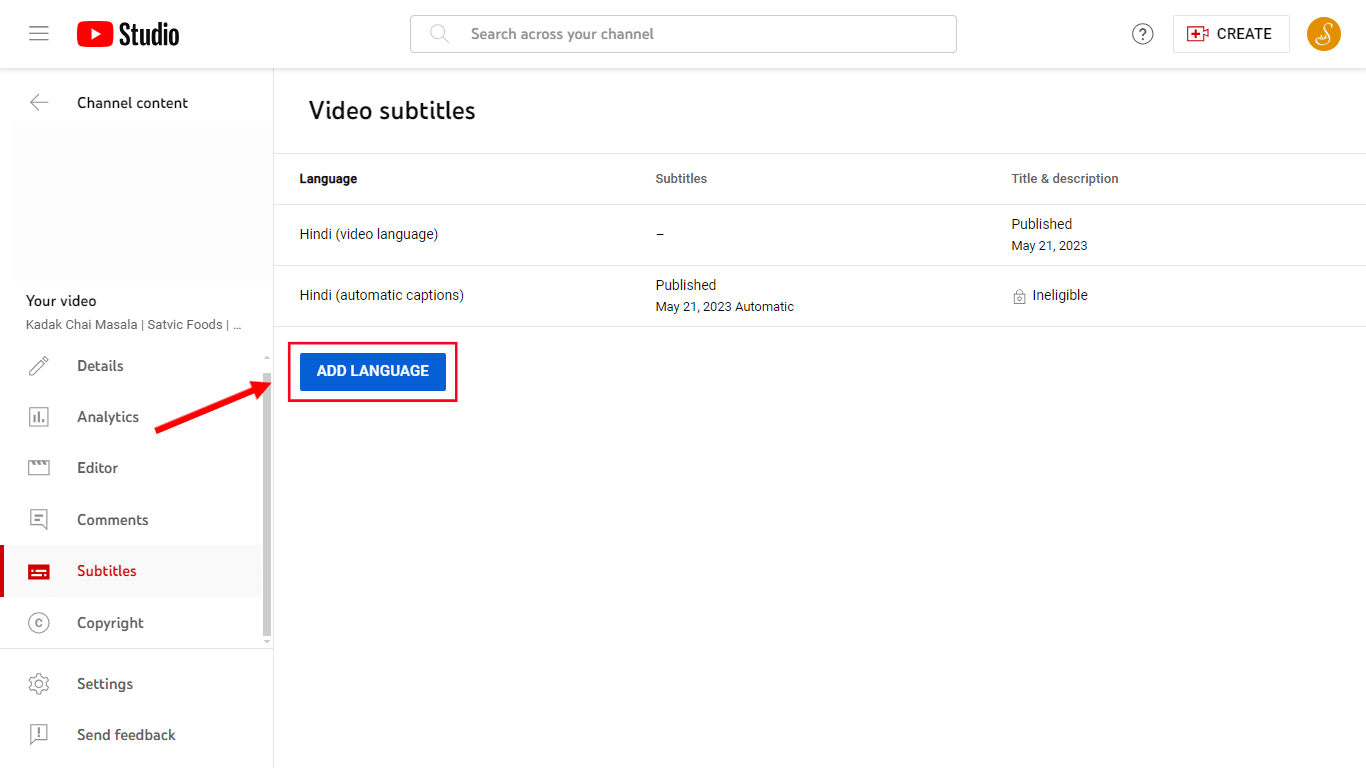Open your channel avatar menu
The height and width of the screenshot is (768, 1366).
pos(1323,33)
